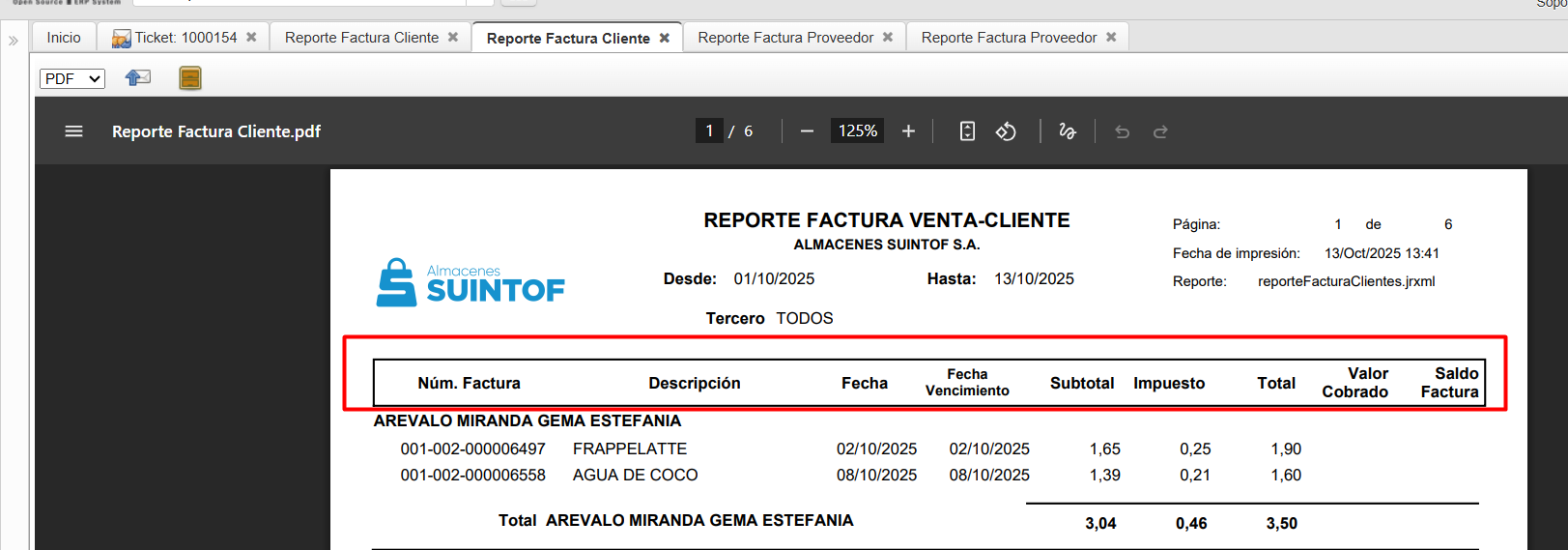Click the brown archive icon
1568x550 pixels.
pyautogui.click(x=190, y=78)
